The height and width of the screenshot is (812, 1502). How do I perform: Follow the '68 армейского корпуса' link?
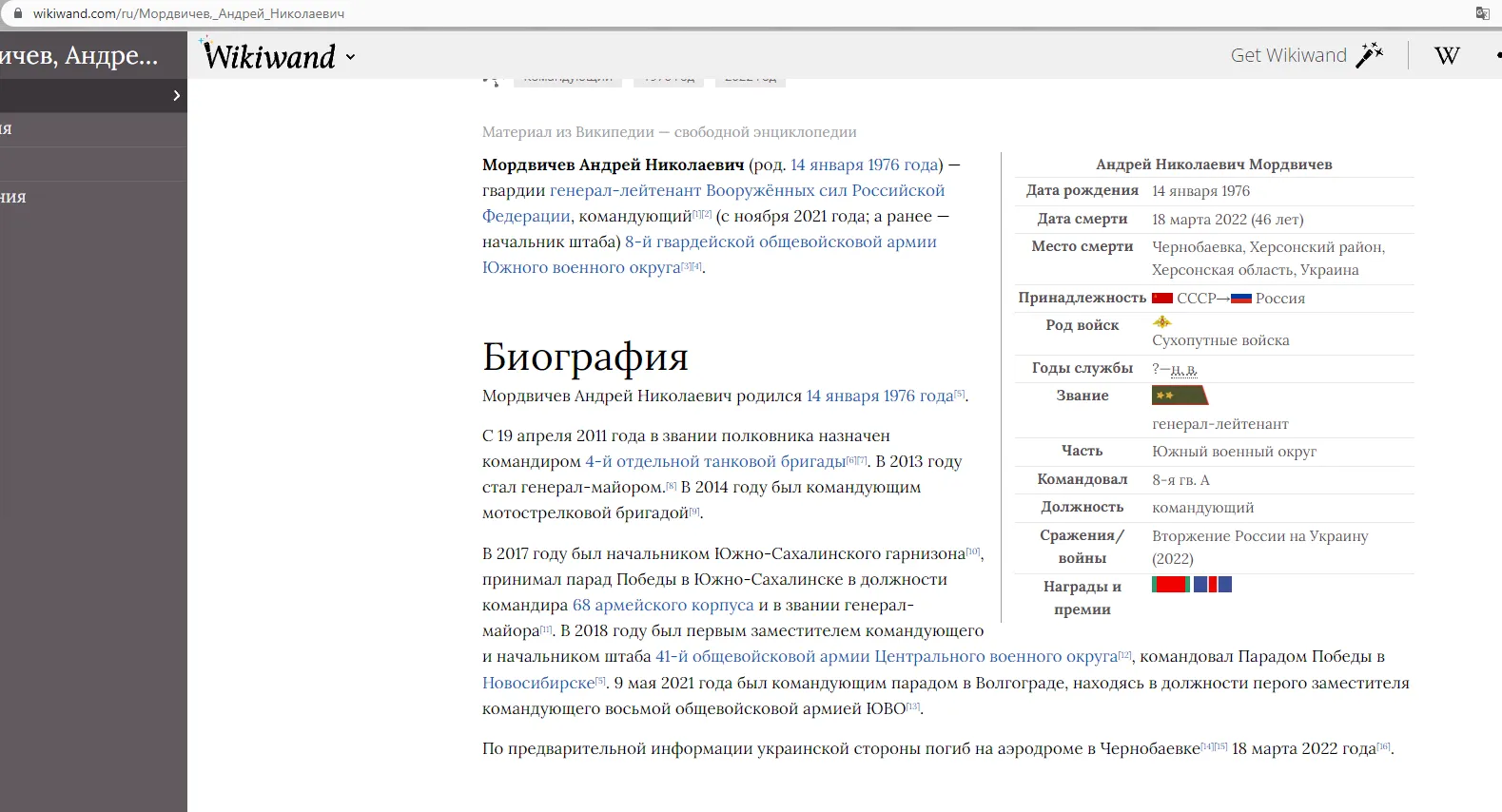tap(662, 605)
